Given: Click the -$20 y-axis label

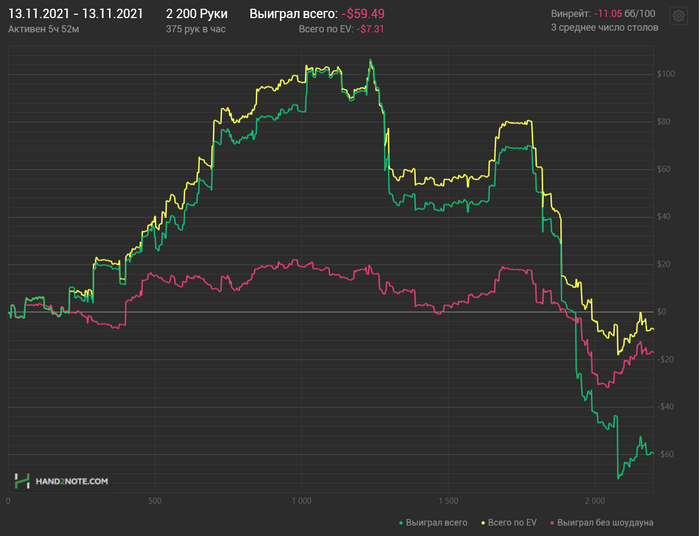Looking at the screenshot, I should point(665,359).
